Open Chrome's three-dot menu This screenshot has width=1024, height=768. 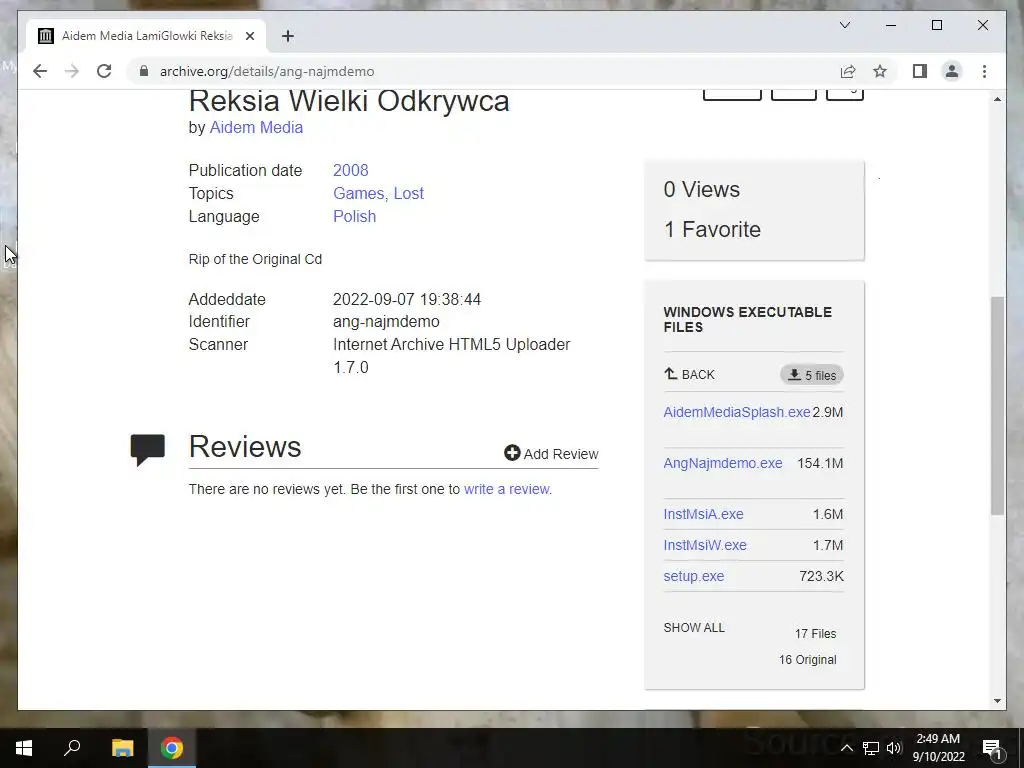click(984, 71)
